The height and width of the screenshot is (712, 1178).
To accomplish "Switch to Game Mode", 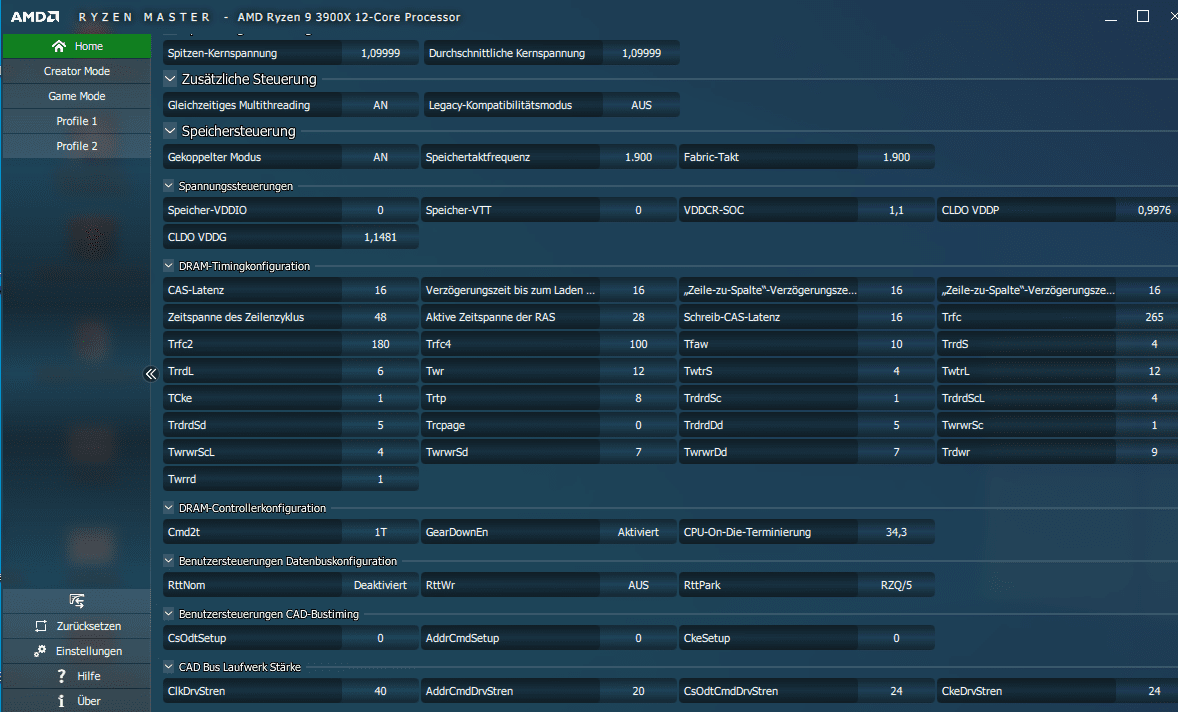I will (77, 96).
